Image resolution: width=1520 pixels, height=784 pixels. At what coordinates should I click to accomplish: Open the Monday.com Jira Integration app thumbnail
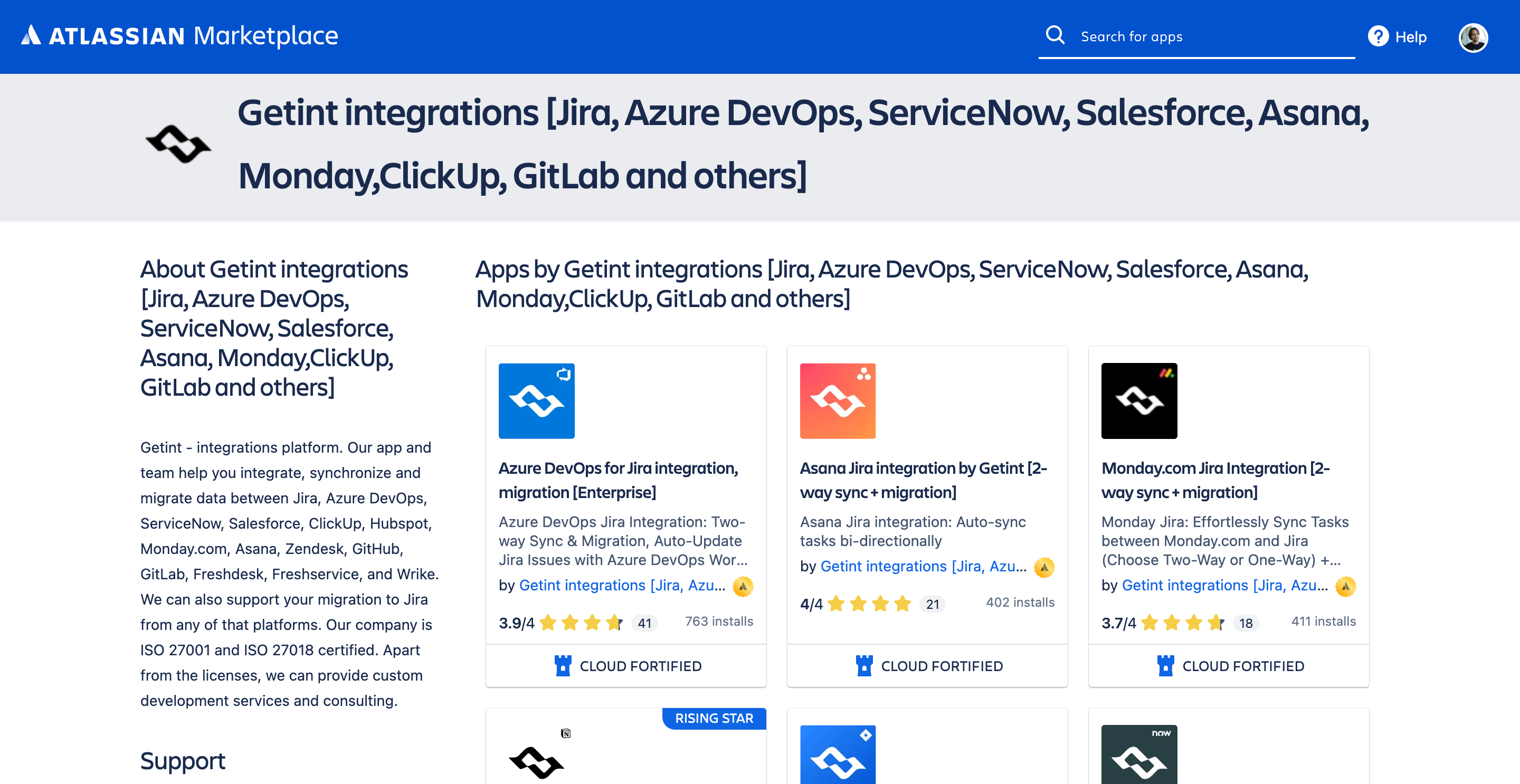click(x=1139, y=400)
